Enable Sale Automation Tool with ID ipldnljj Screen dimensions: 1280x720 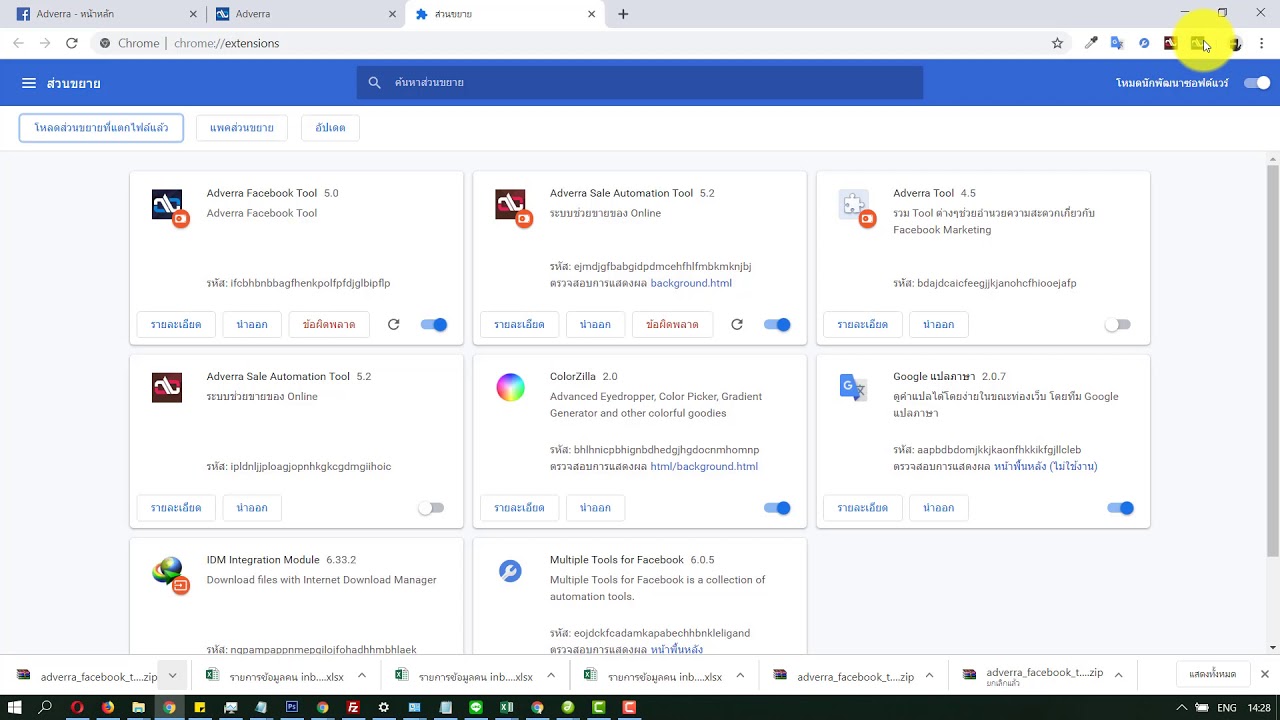[431, 508]
